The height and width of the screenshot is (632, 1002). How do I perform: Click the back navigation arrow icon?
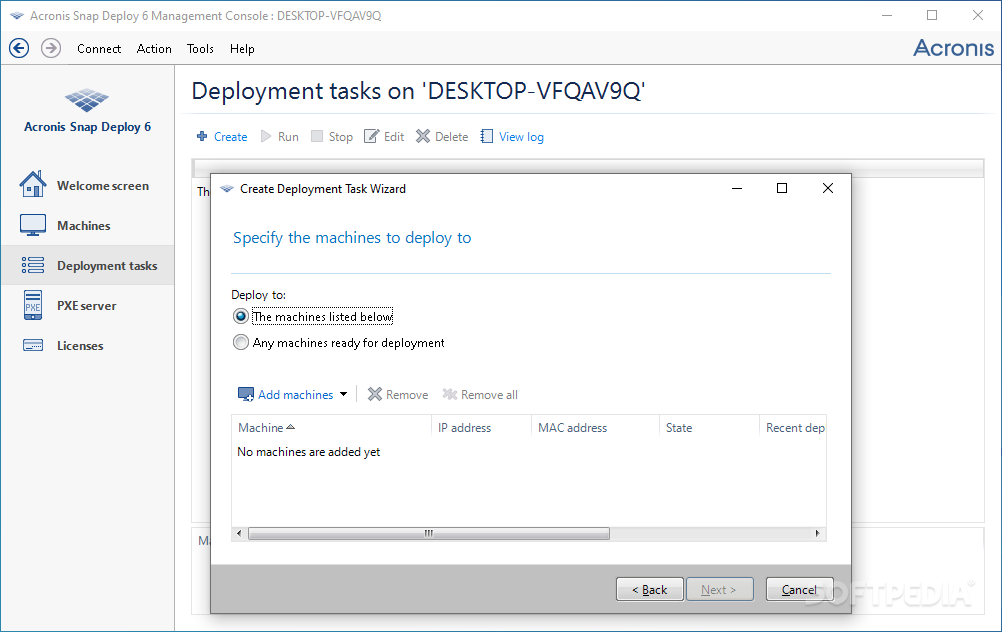tap(19, 48)
